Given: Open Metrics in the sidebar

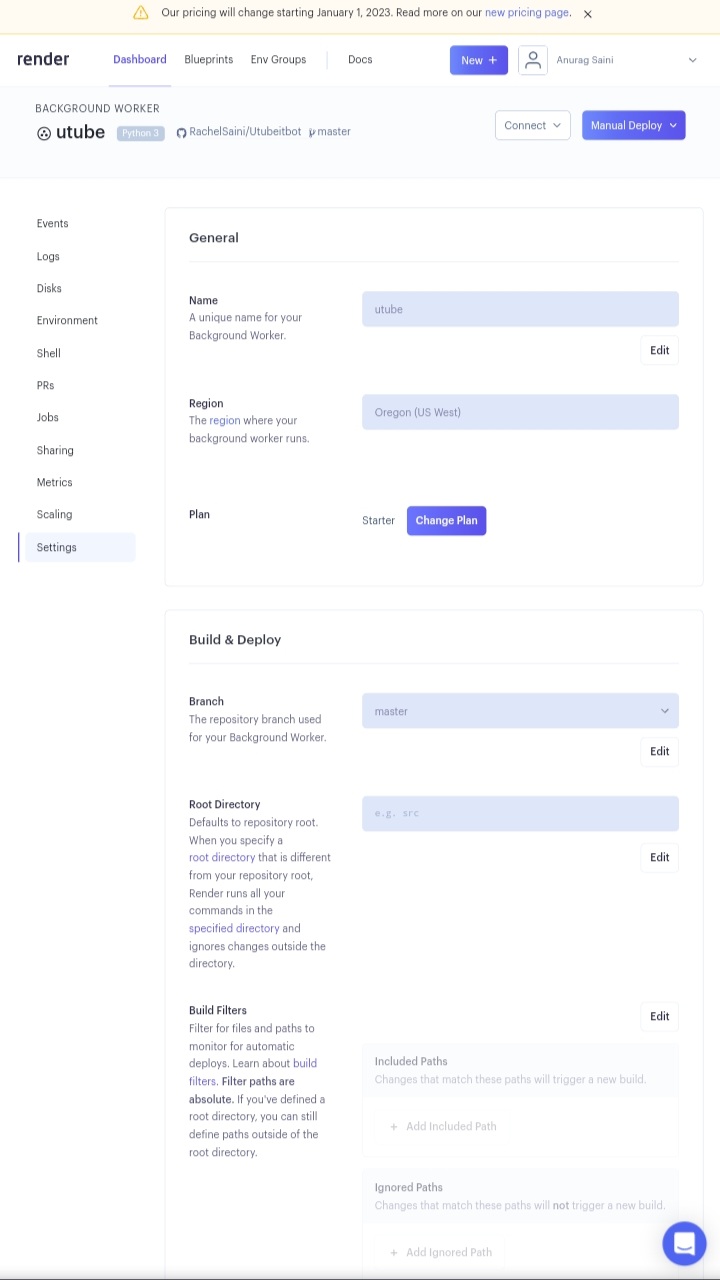Looking at the screenshot, I should pos(55,482).
